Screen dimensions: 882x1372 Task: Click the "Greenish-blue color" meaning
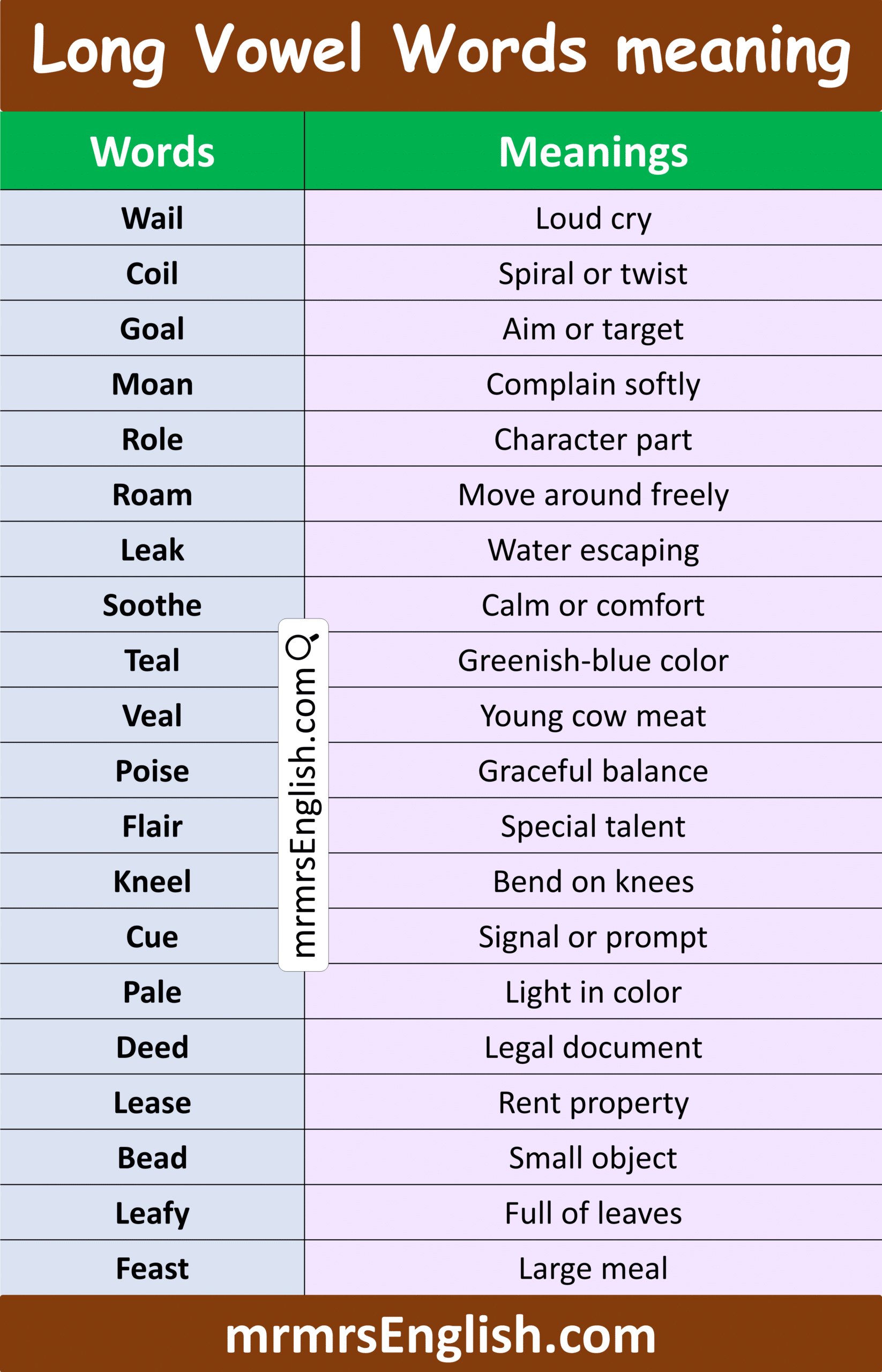click(x=593, y=660)
